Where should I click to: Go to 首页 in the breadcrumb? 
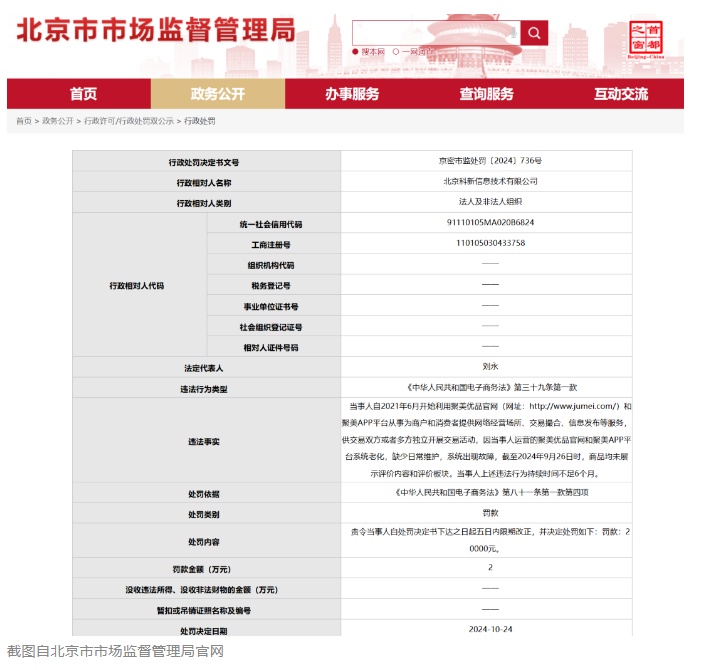point(24,121)
